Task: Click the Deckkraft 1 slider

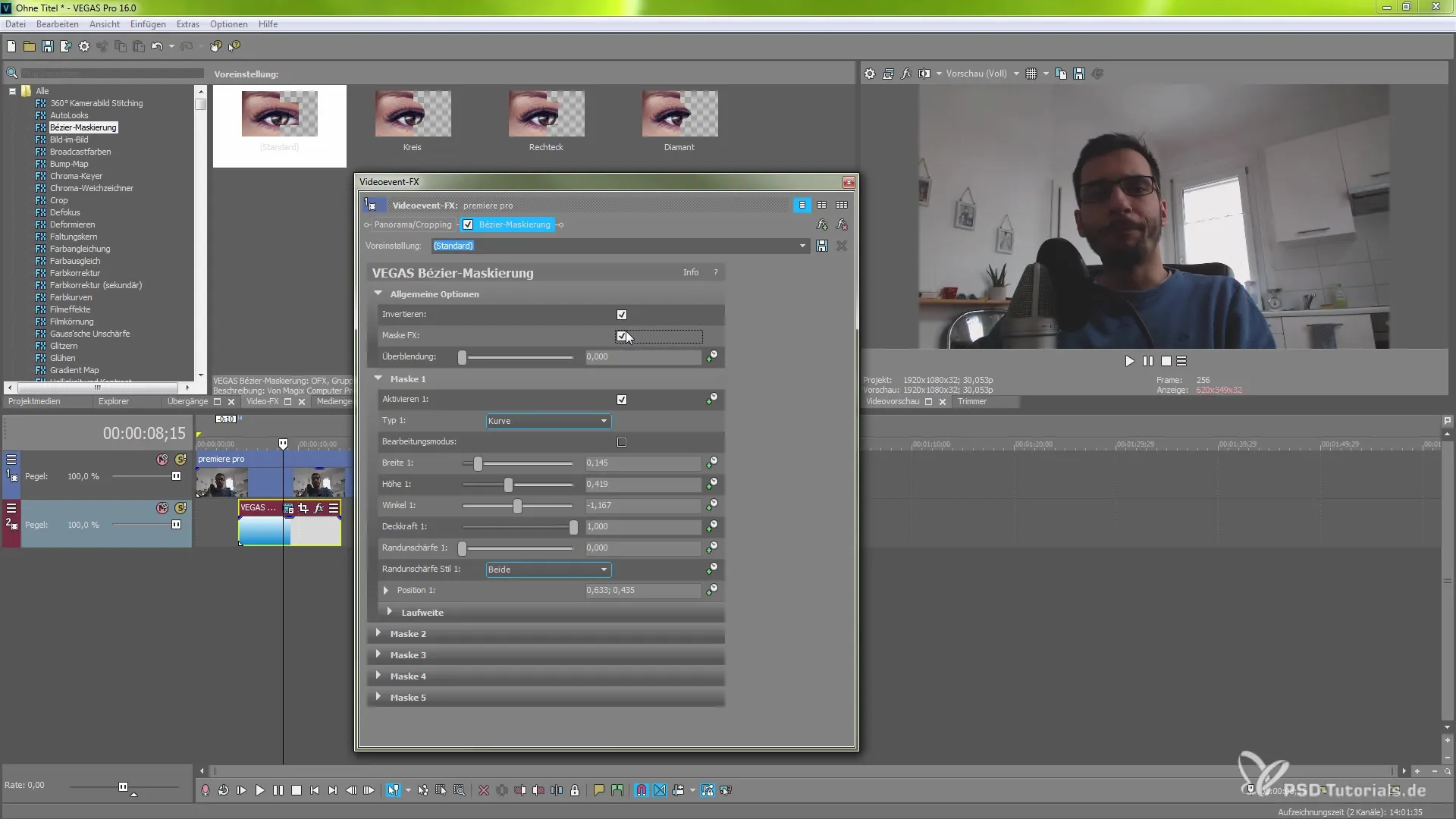Action: [519, 526]
